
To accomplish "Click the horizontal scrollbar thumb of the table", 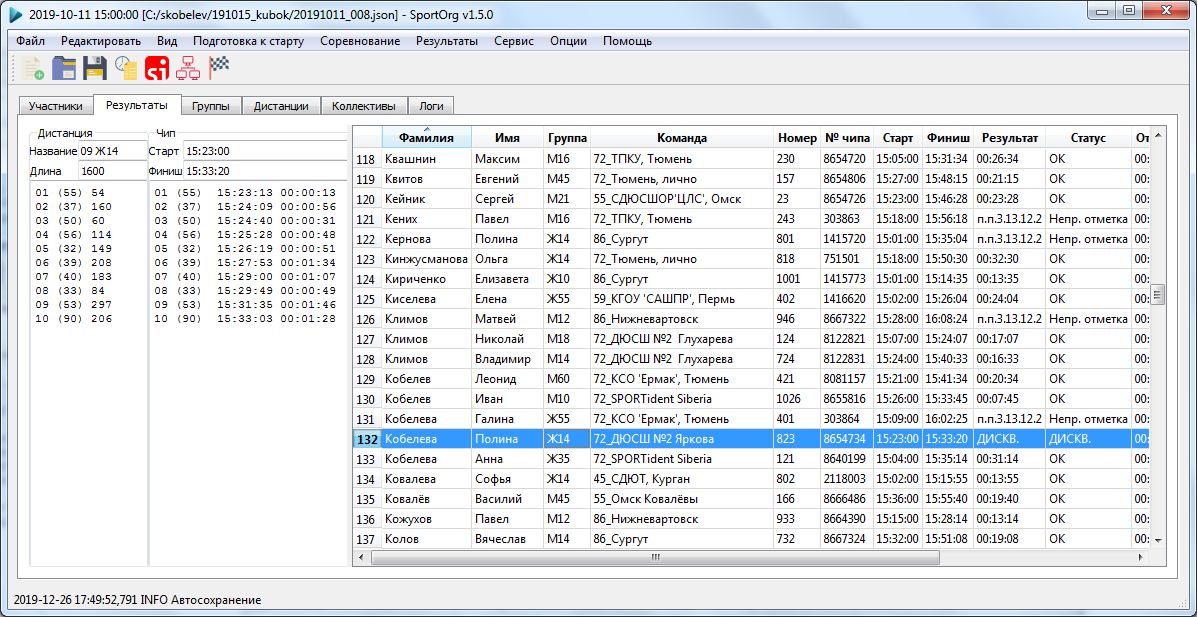I will click(655, 558).
